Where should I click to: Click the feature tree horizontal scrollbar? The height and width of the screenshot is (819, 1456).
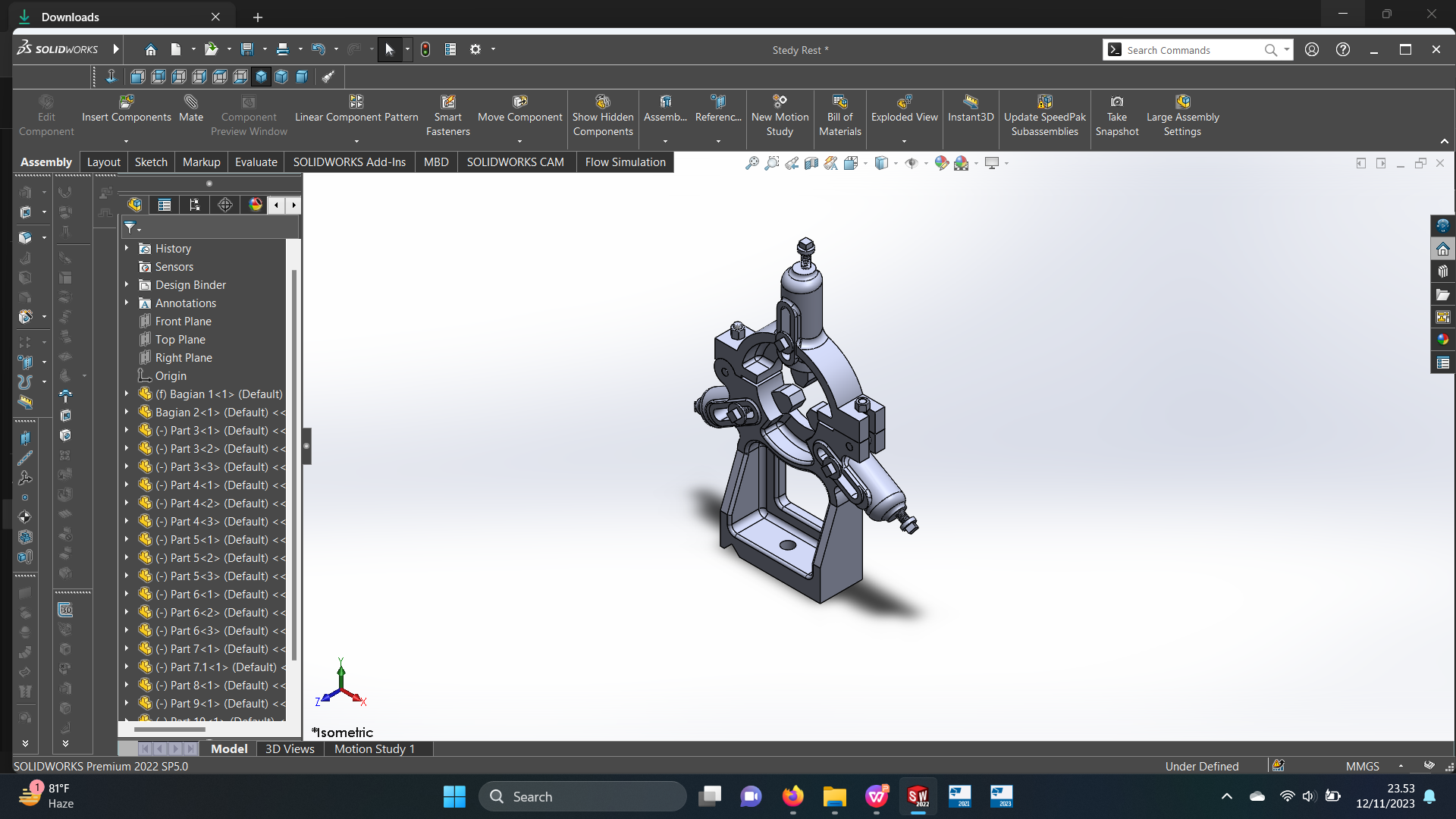(x=170, y=730)
